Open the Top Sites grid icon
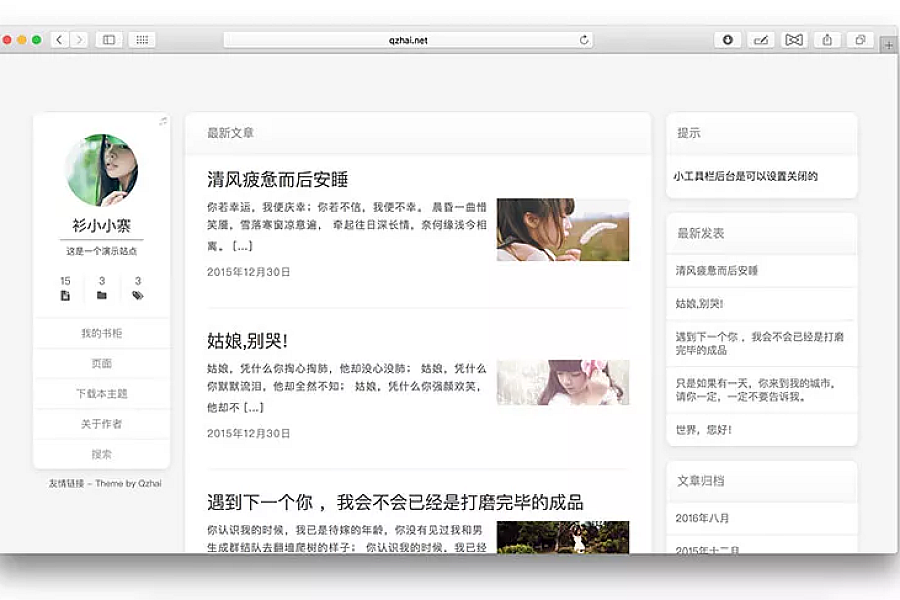The image size is (900, 600). [142, 40]
